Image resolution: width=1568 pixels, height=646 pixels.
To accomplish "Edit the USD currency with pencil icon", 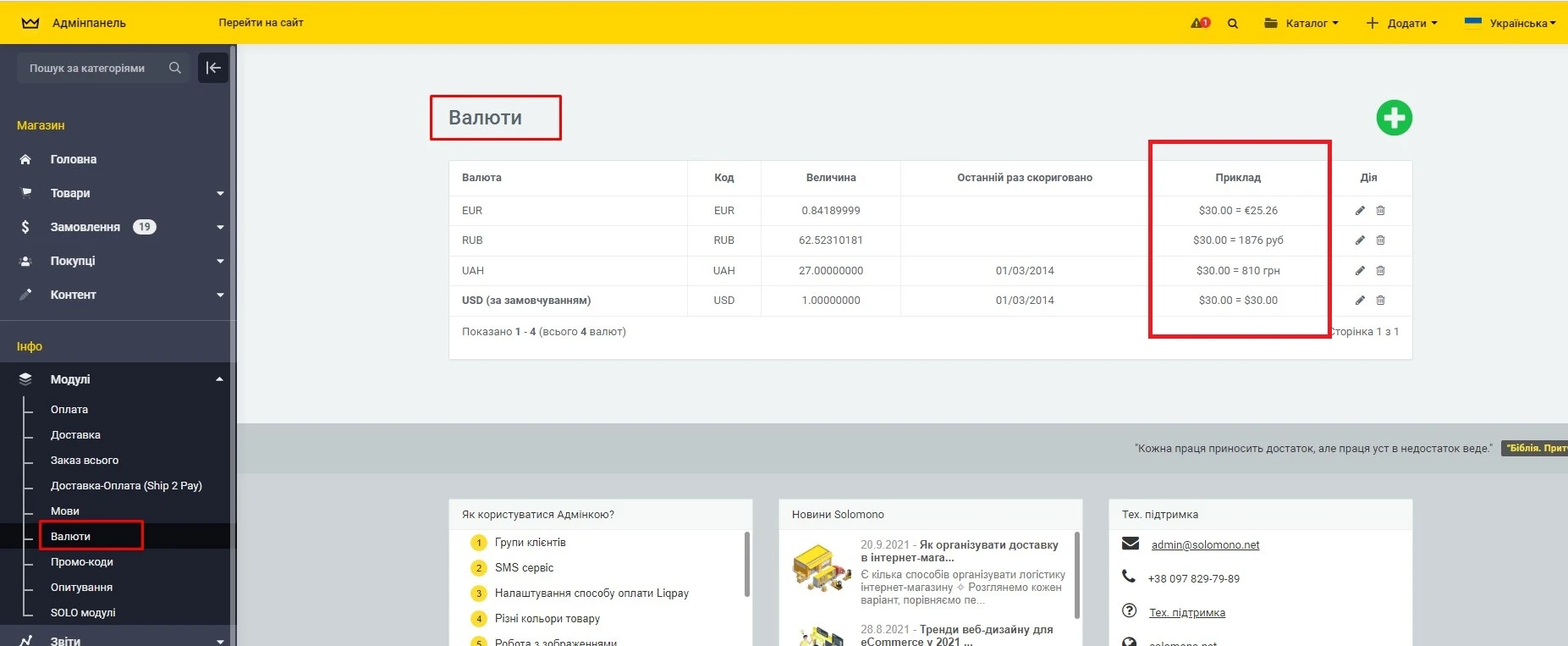I will tap(1360, 301).
